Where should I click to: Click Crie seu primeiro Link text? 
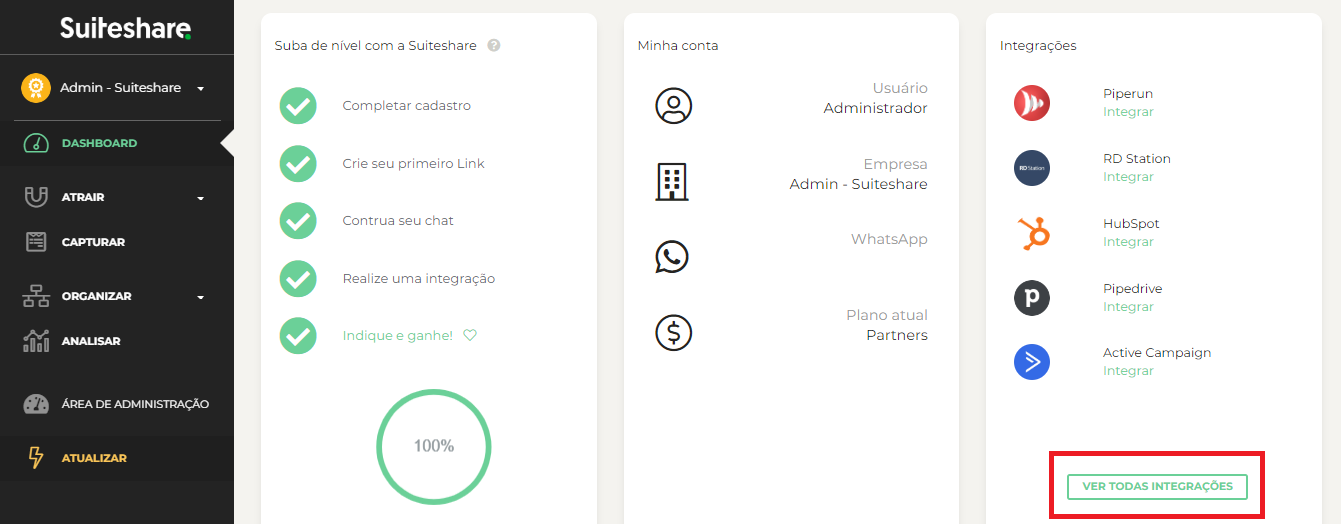click(413, 164)
